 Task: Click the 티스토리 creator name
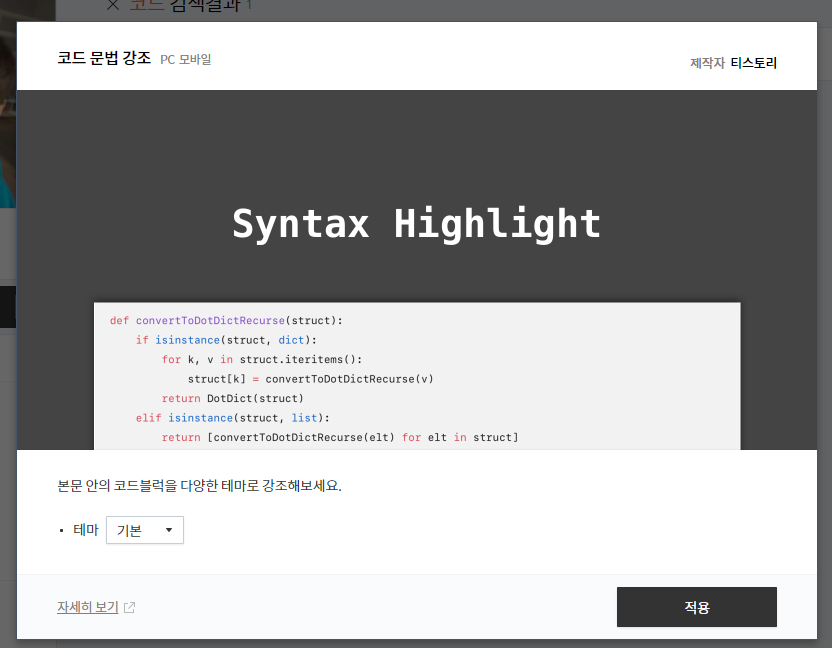[753, 63]
